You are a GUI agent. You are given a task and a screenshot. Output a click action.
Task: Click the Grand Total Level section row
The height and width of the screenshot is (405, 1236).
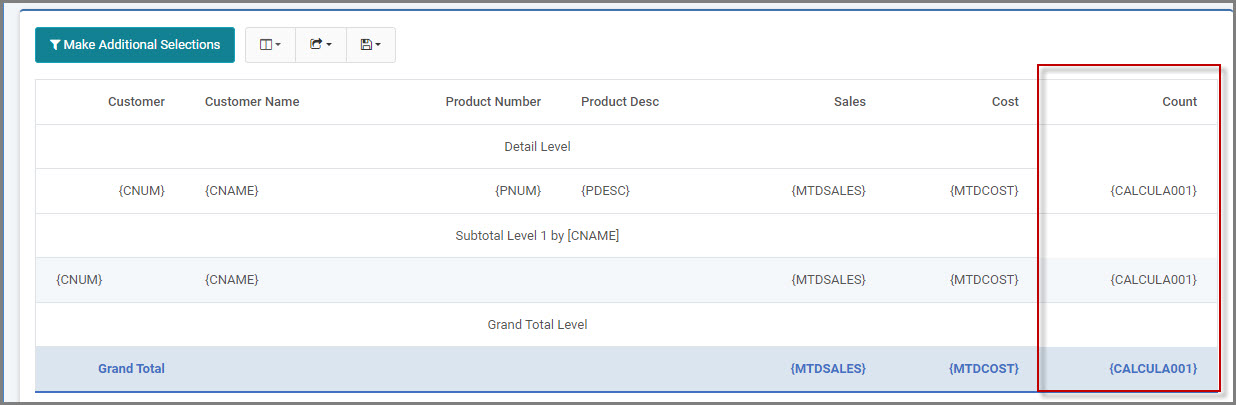(627, 325)
